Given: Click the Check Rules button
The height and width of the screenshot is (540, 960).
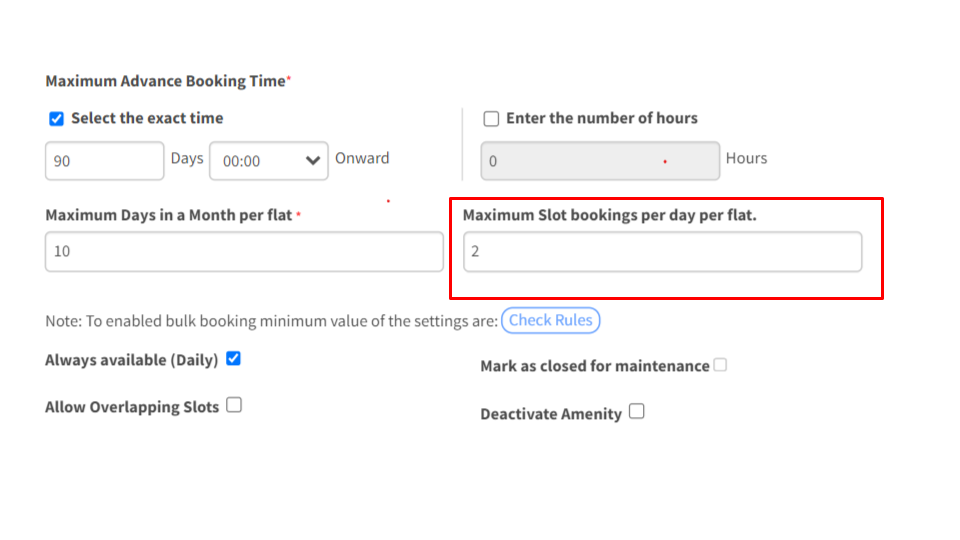Looking at the screenshot, I should (x=550, y=320).
